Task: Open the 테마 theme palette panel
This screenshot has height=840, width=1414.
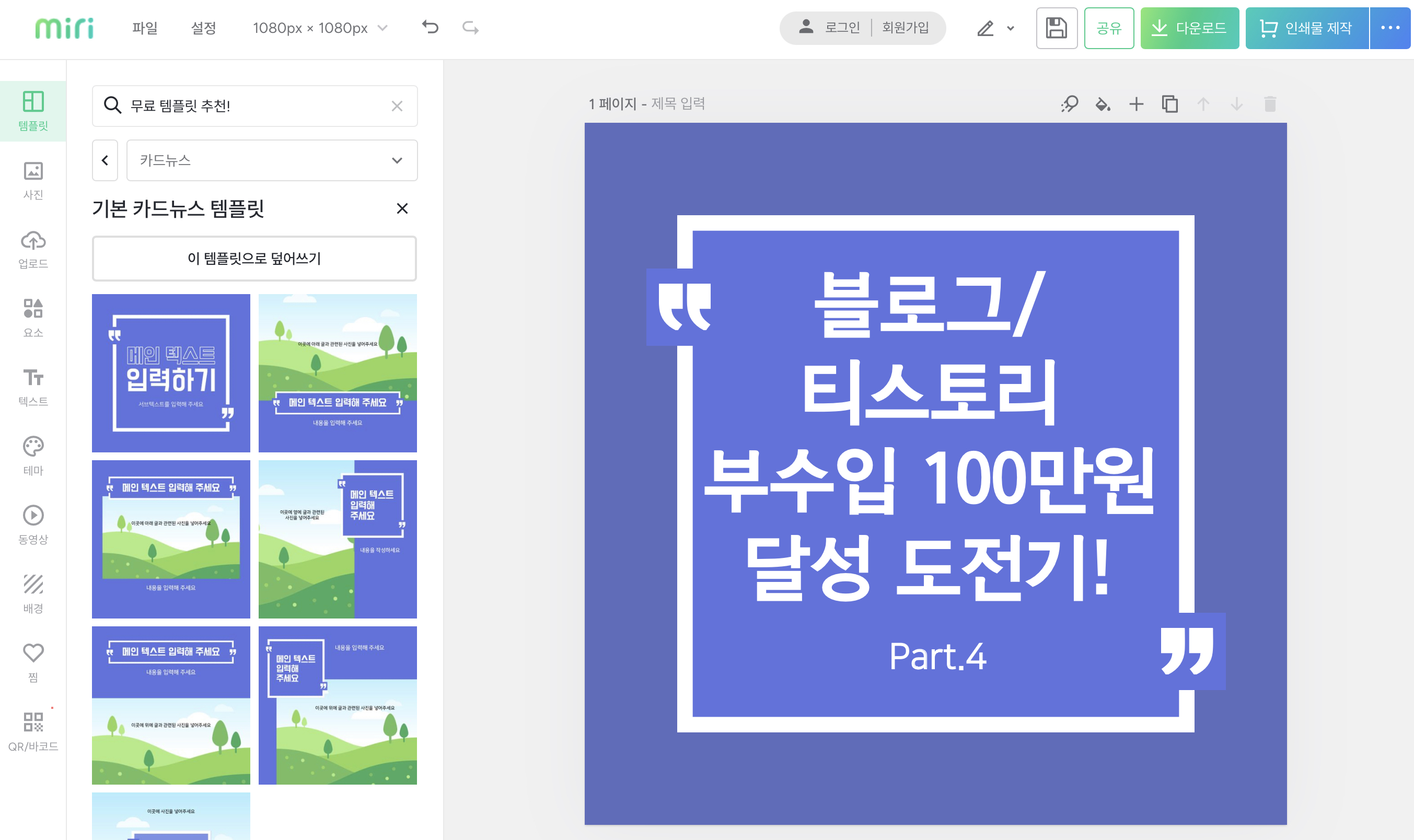Action: [x=33, y=456]
